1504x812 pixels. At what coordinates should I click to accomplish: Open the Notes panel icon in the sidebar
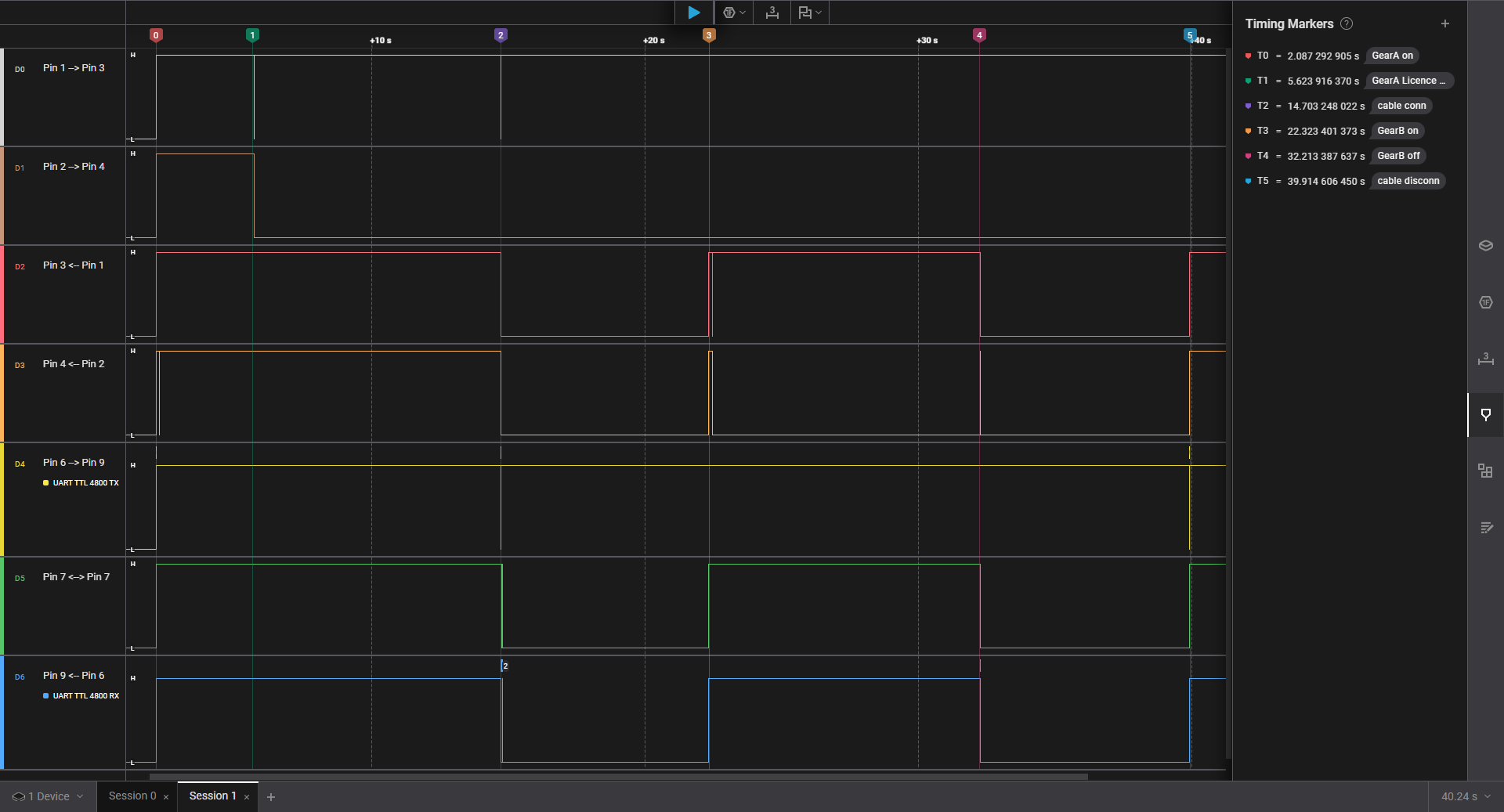1485,528
